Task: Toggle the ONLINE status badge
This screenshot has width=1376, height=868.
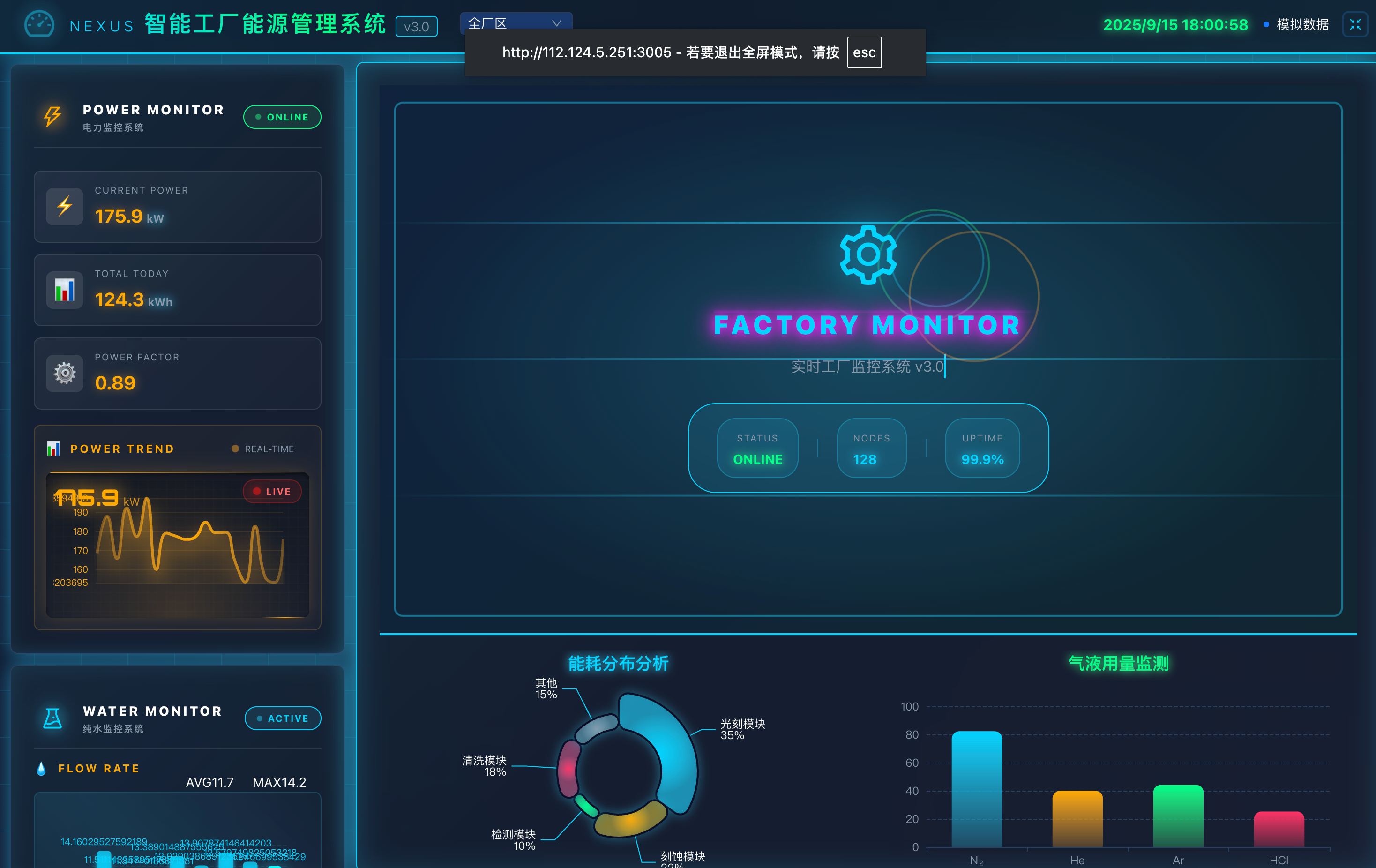Action: tap(282, 117)
